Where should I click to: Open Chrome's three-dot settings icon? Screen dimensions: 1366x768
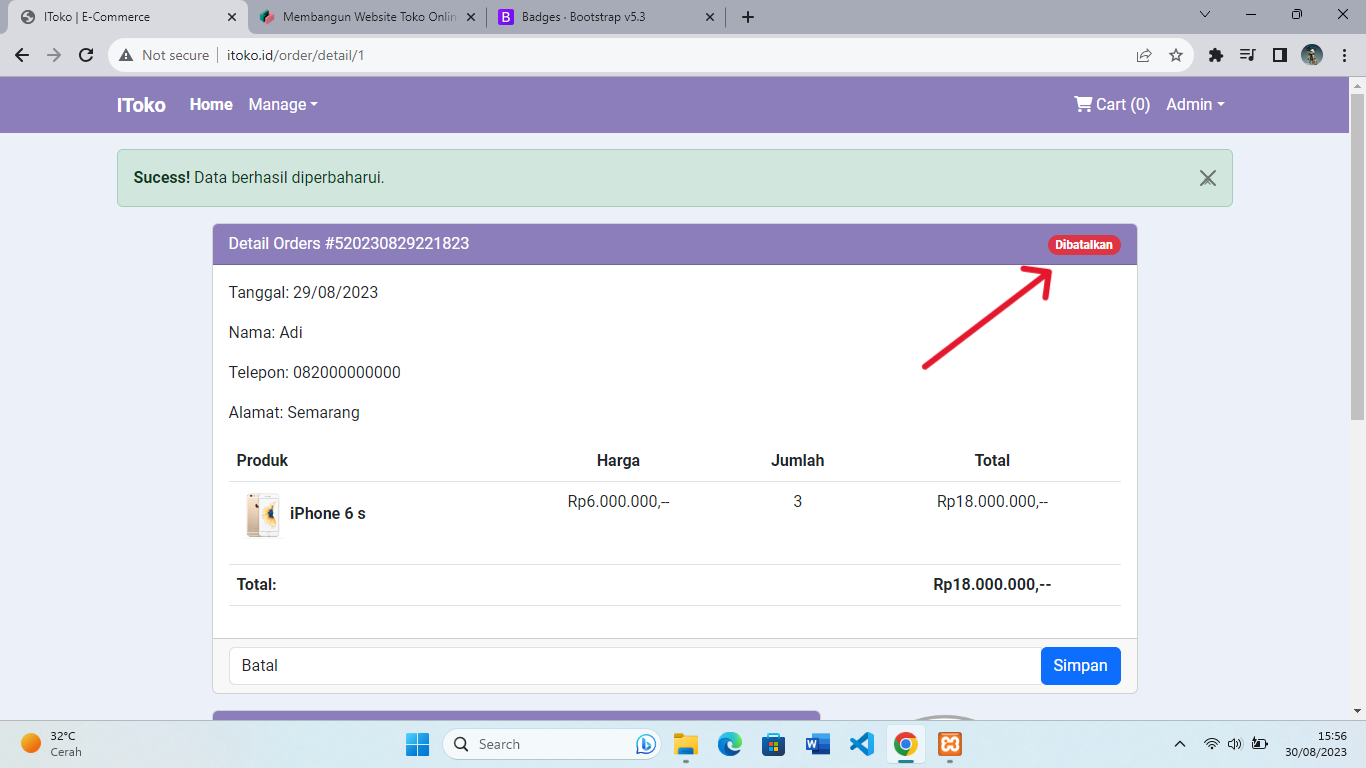tap(1346, 56)
